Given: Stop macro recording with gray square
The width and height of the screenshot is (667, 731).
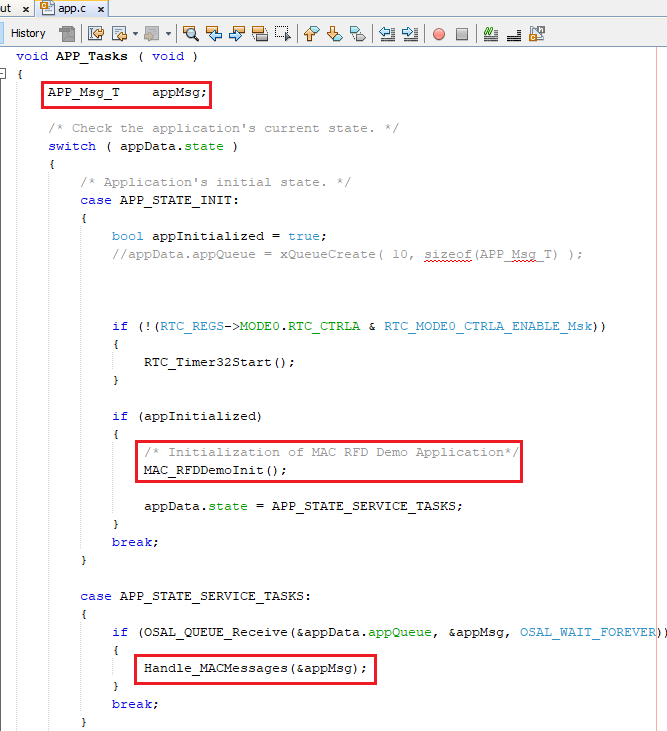Looking at the screenshot, I should click(461, 33).
